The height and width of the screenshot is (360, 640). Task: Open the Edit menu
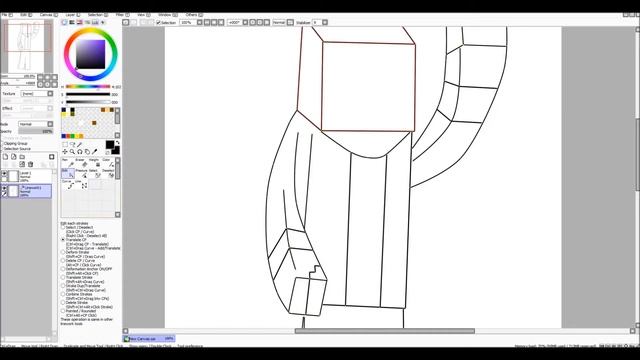(25, 15)
